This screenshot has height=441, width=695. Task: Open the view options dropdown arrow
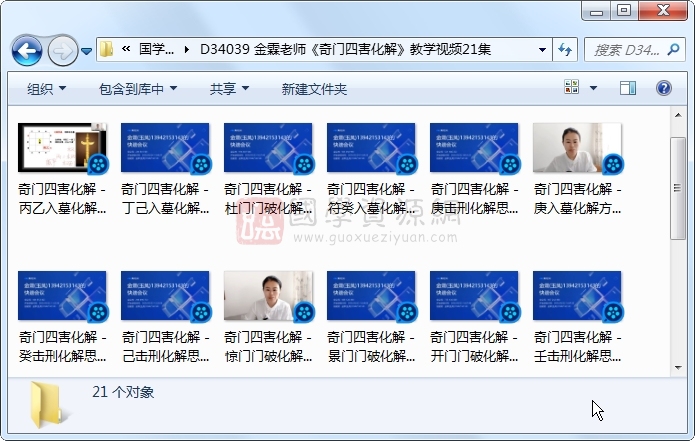pos(593,88)
